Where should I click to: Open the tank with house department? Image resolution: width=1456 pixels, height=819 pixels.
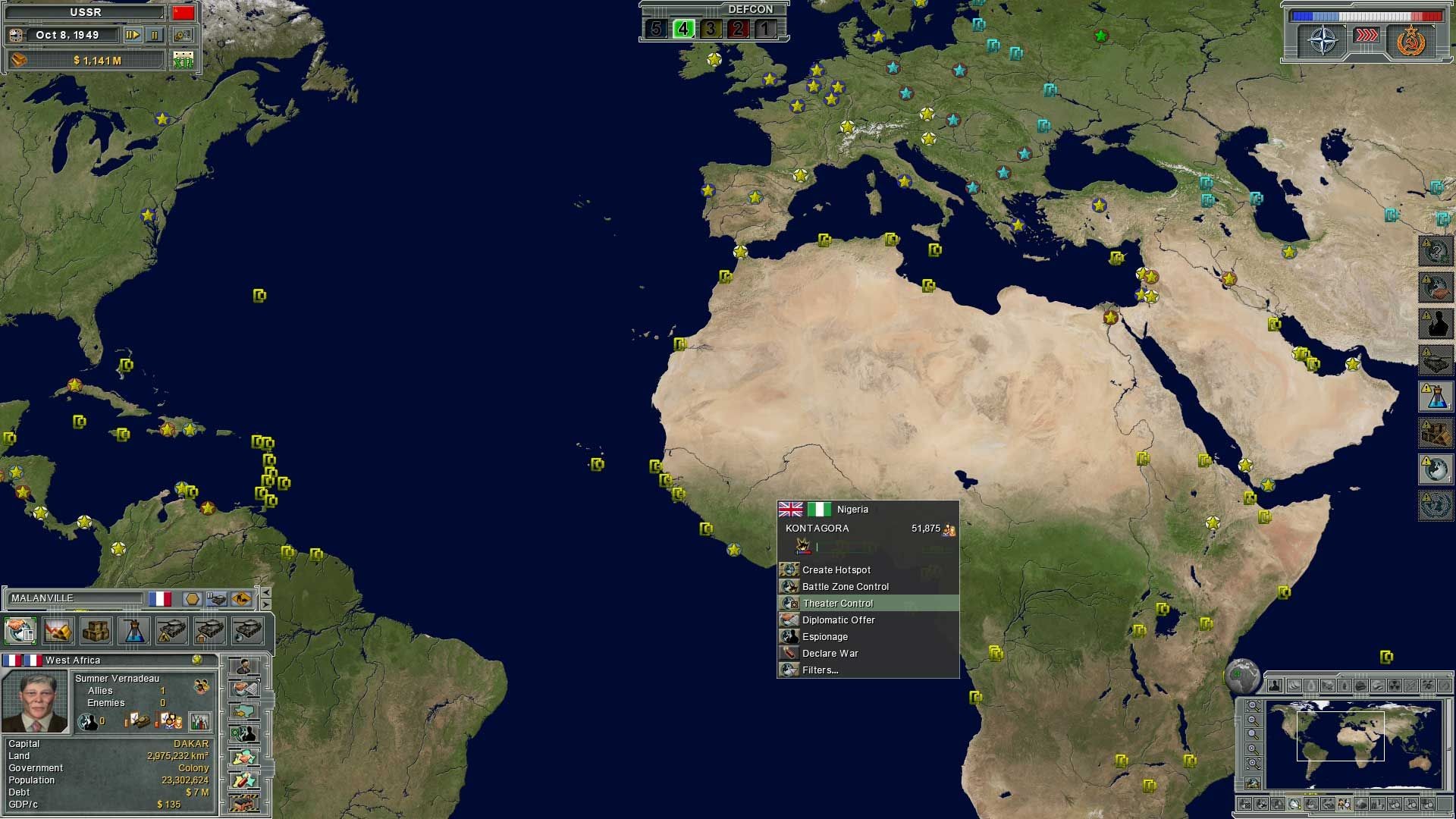(x=210, y=630)
